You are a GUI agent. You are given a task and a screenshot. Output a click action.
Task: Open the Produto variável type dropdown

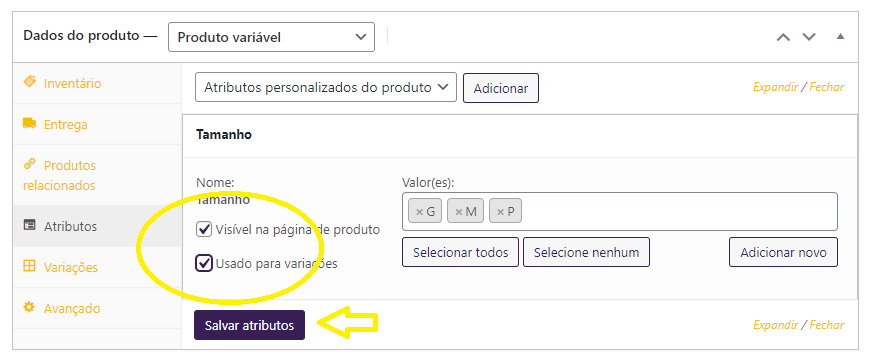(271, 37)
